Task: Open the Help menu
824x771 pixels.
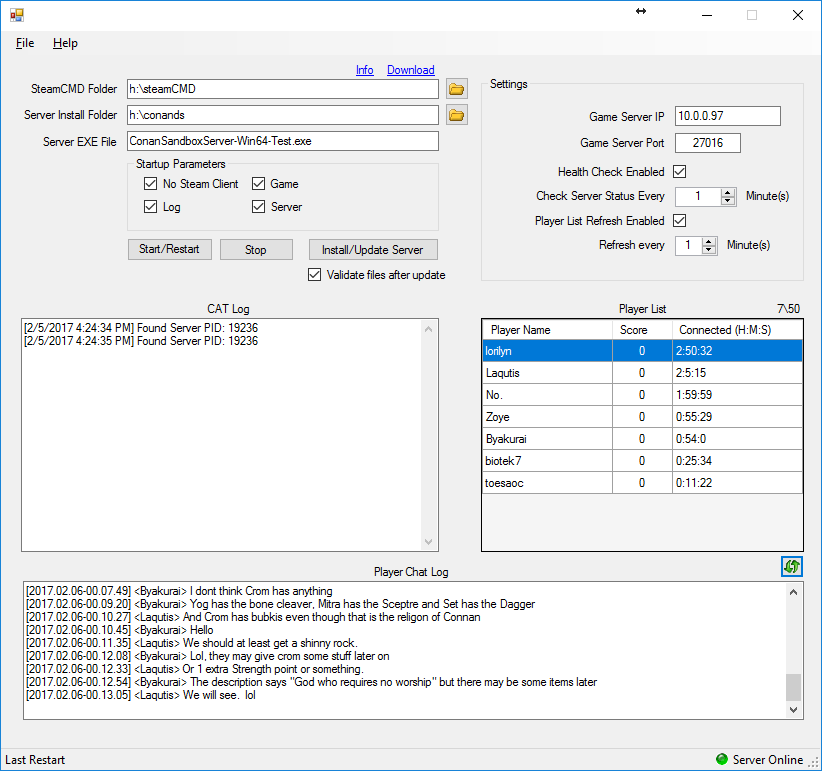Action: click(x=65, y=43)
